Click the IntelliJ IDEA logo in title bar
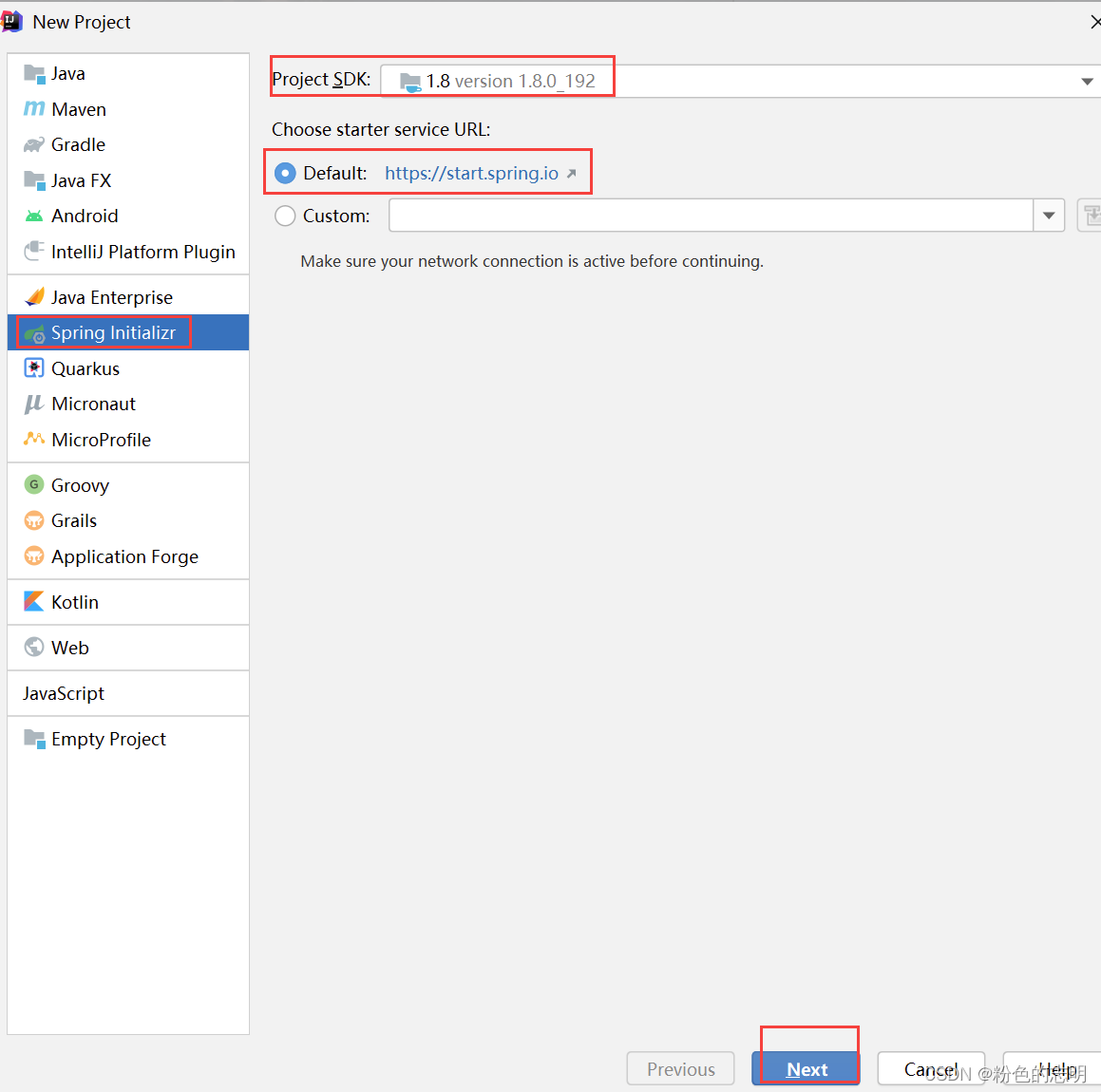1101x1092 pixels. click(x=12, y=22)
